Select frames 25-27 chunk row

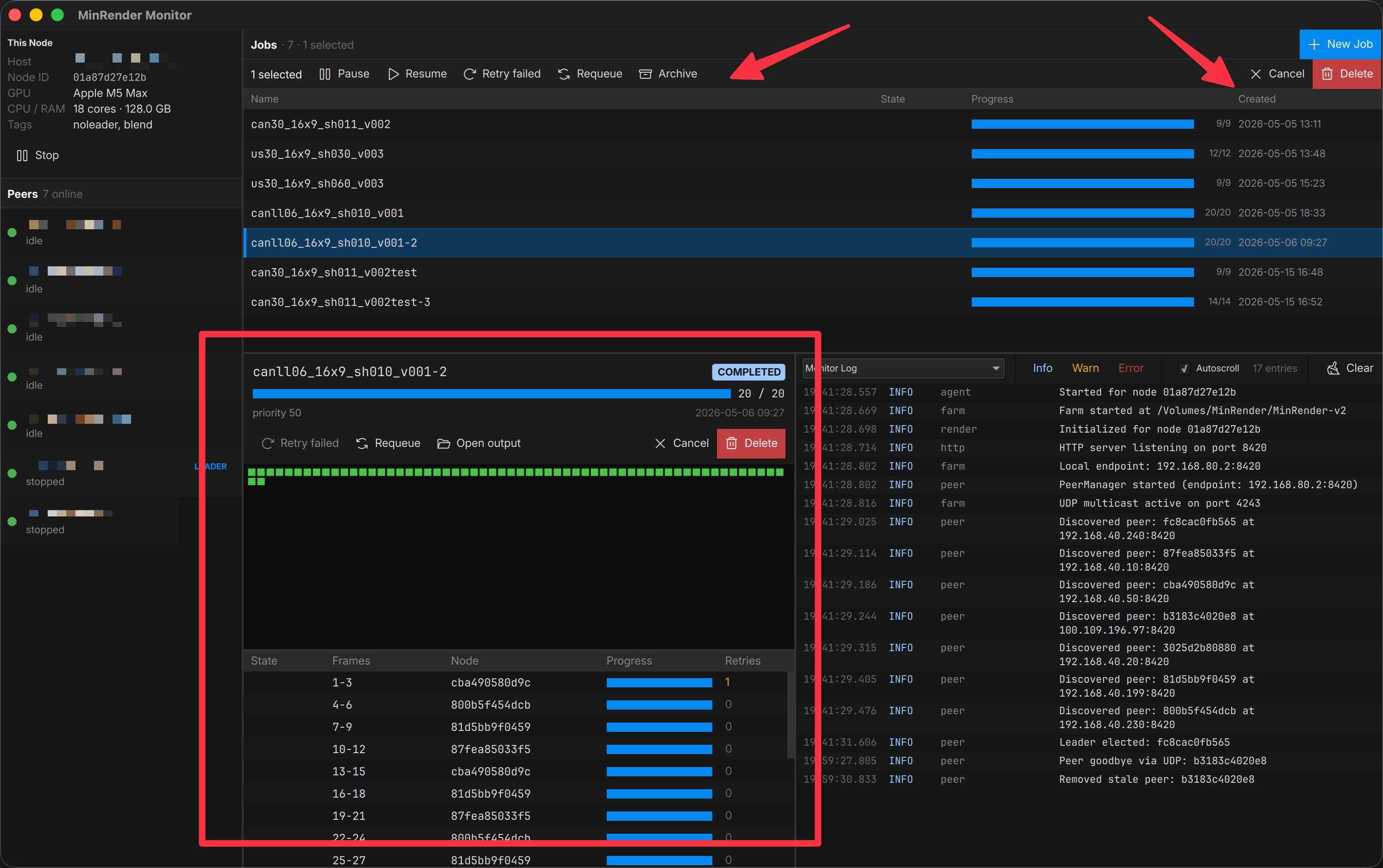(515, 860)
